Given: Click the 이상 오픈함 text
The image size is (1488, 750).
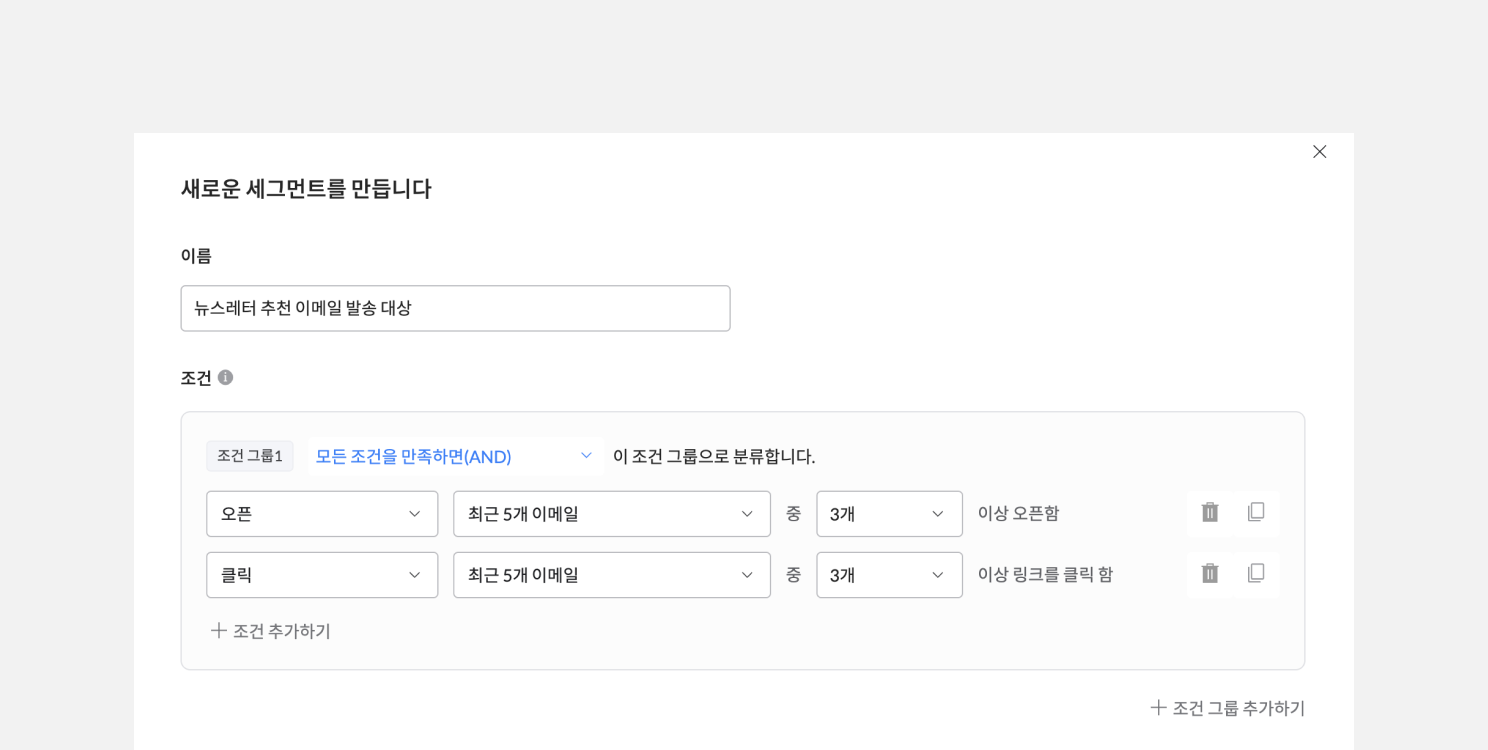Looking at the screenshot, I should pyautogui.click(x=1018, y=513).
